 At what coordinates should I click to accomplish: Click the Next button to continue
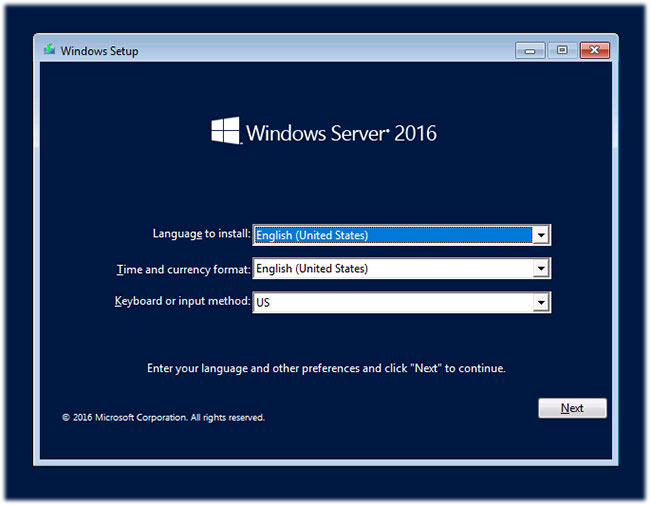[x=572, y=408]
